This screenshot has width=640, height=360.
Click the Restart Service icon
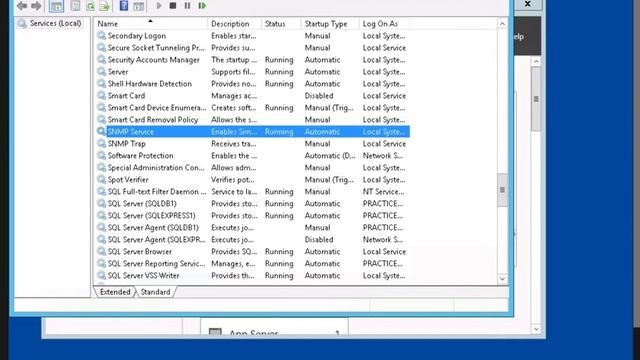(202, 6)
